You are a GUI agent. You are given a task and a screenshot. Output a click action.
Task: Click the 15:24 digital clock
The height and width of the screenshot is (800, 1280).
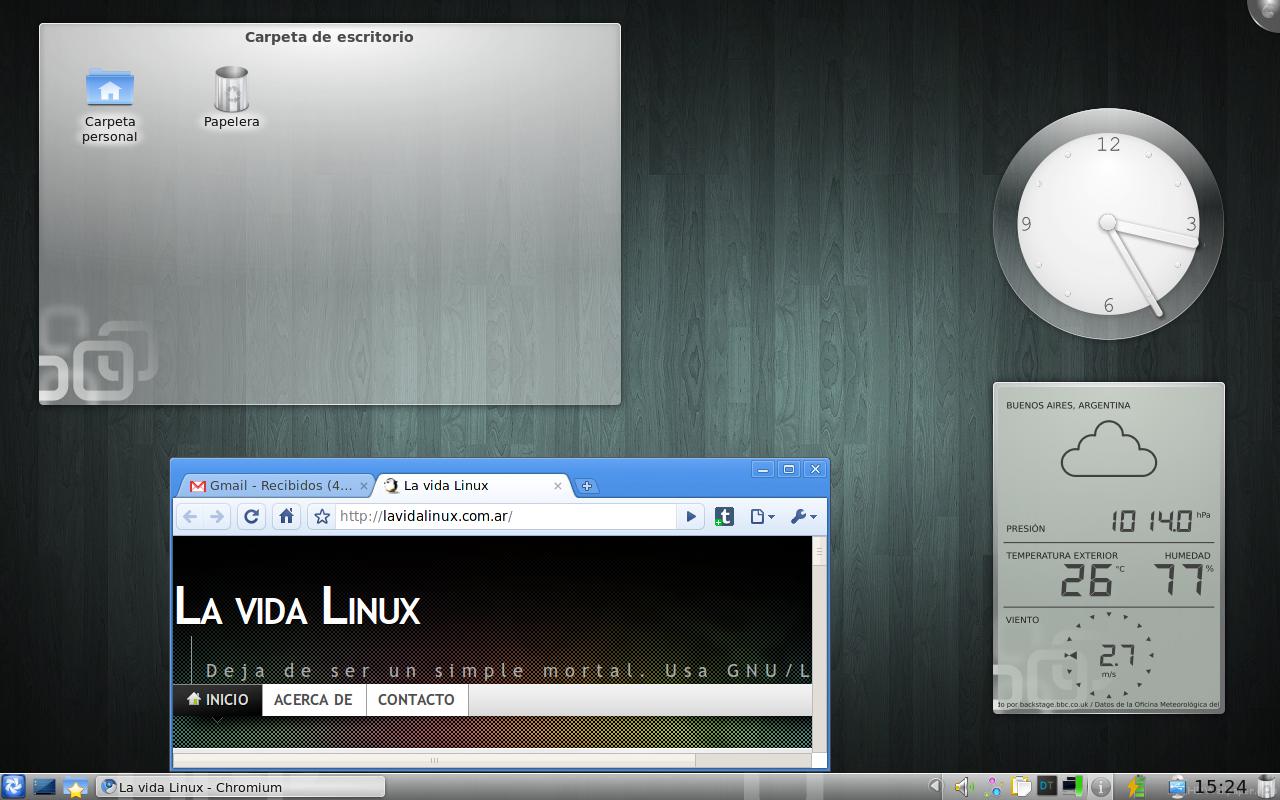coord(1221,787)
